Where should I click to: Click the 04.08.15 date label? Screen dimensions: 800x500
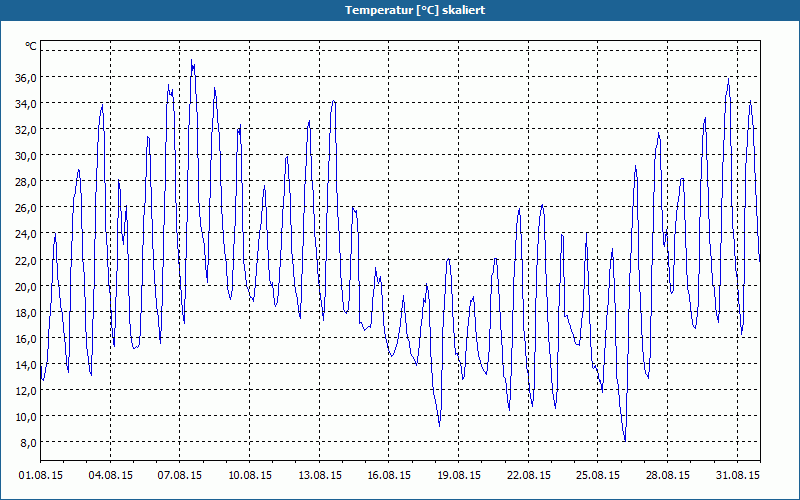coord(111,475)
